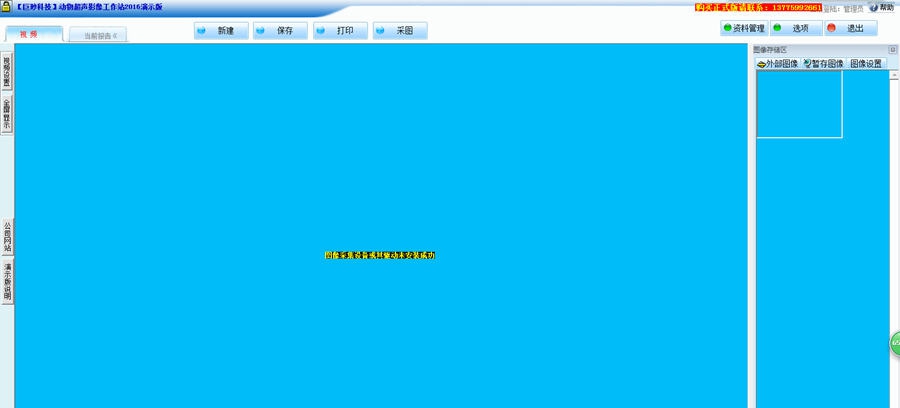This screenshot has height=408, width=900.
Task: Open the 视频设置 vertical side tab
Action: 7,72
